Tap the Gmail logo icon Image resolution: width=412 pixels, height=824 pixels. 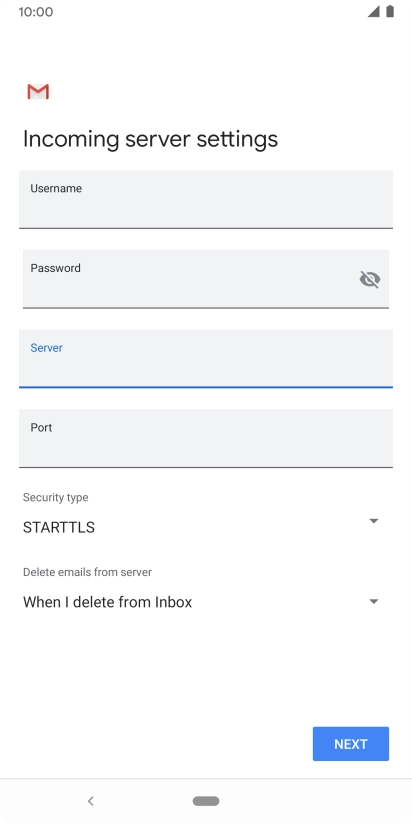(x=38, y=91)
